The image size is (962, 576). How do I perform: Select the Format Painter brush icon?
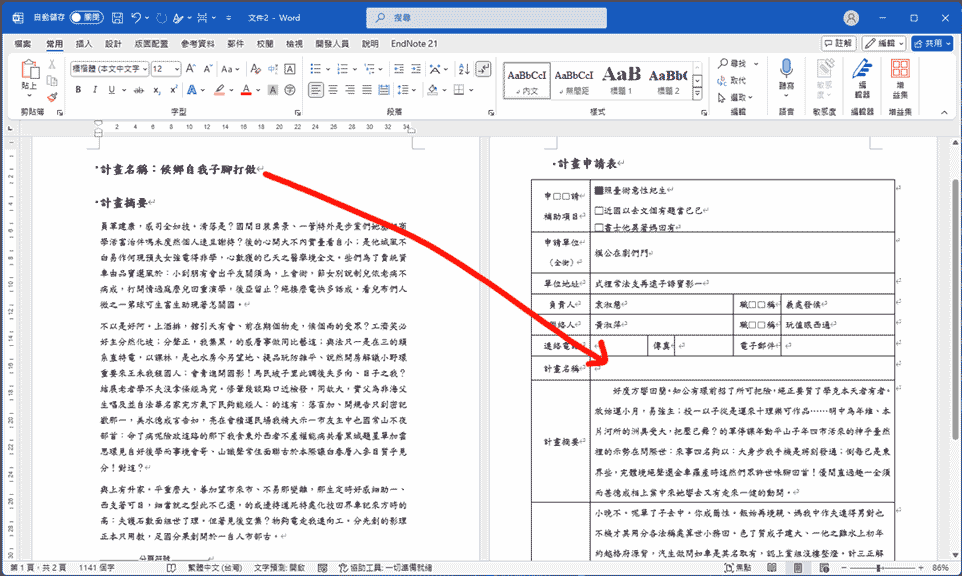tap(52, 98)
